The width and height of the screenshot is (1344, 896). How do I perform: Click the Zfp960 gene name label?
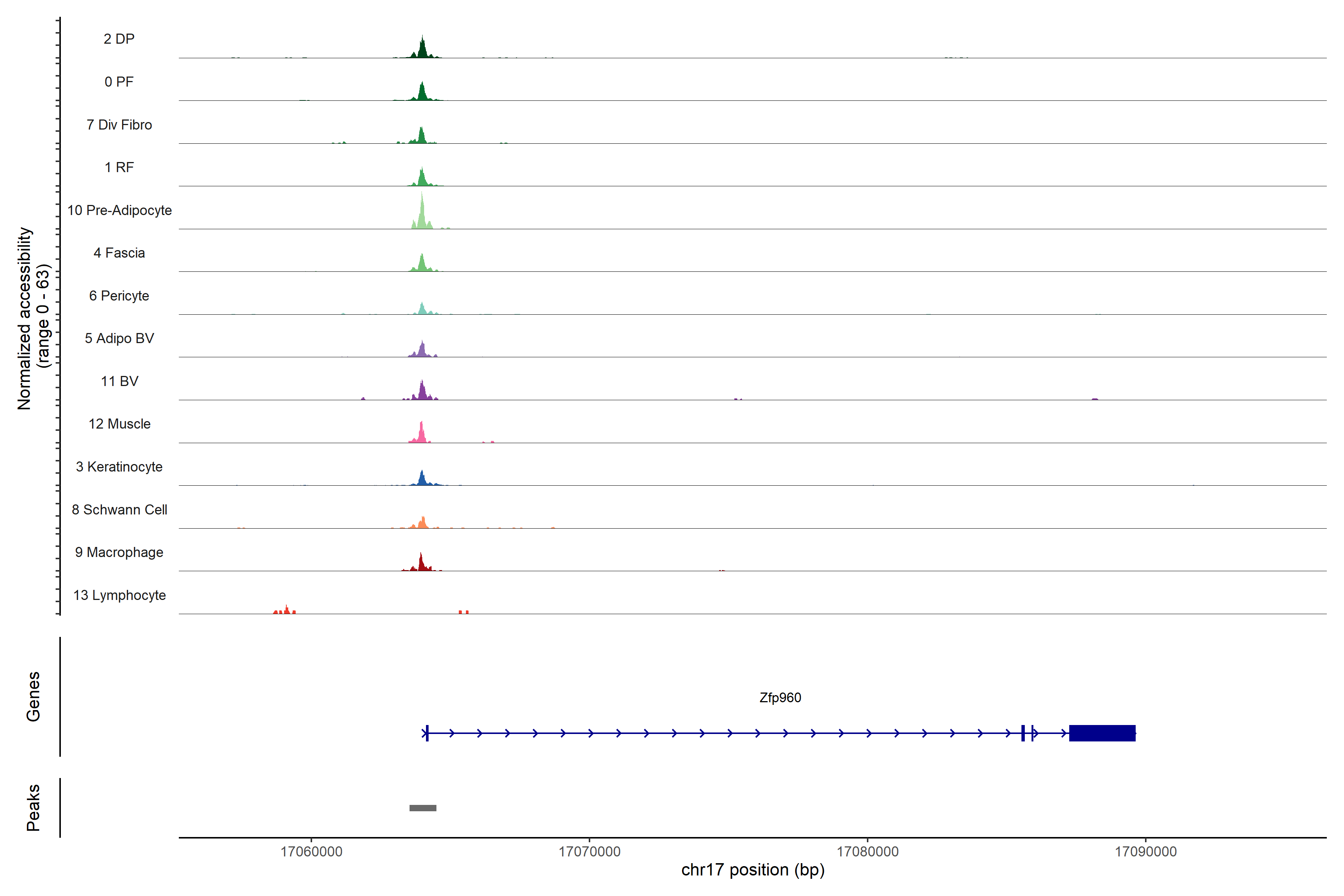[x=780, y=698]
